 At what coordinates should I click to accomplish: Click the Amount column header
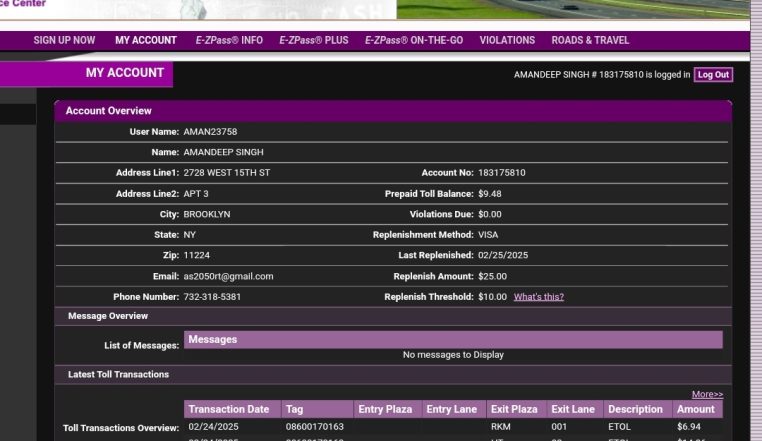(x=697, y=409)
